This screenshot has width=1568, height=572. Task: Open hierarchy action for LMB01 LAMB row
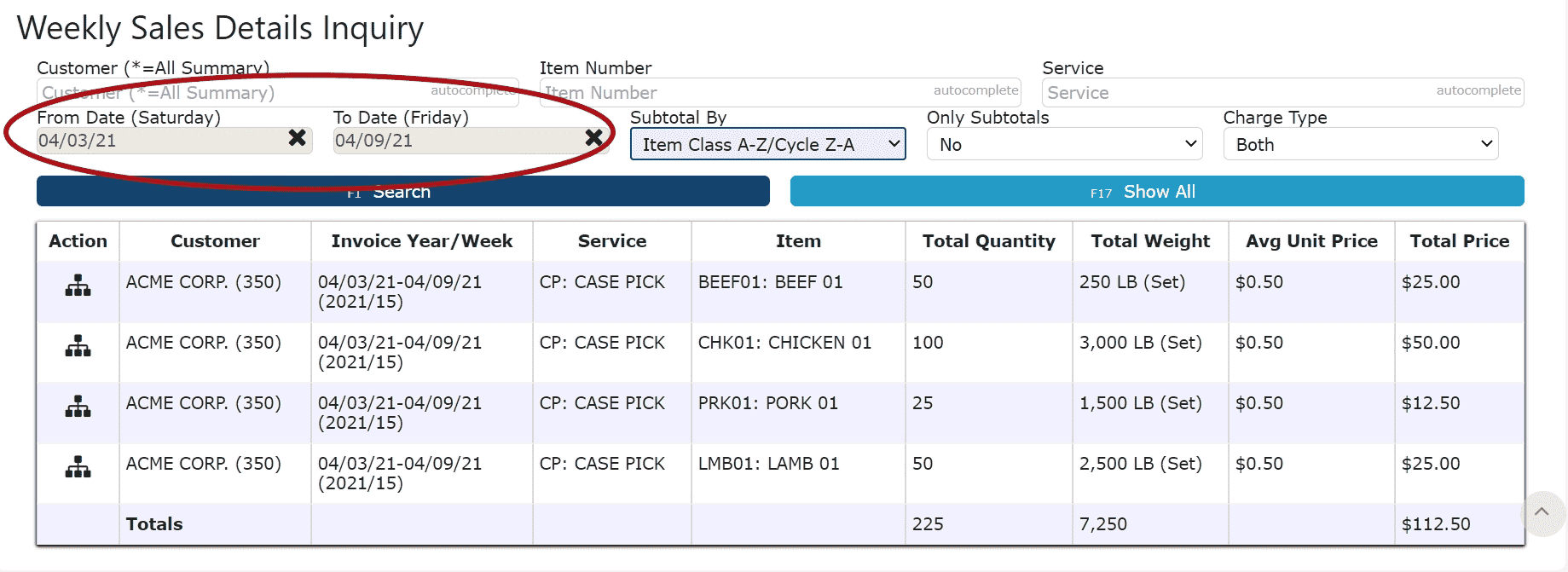coord(78,467)
